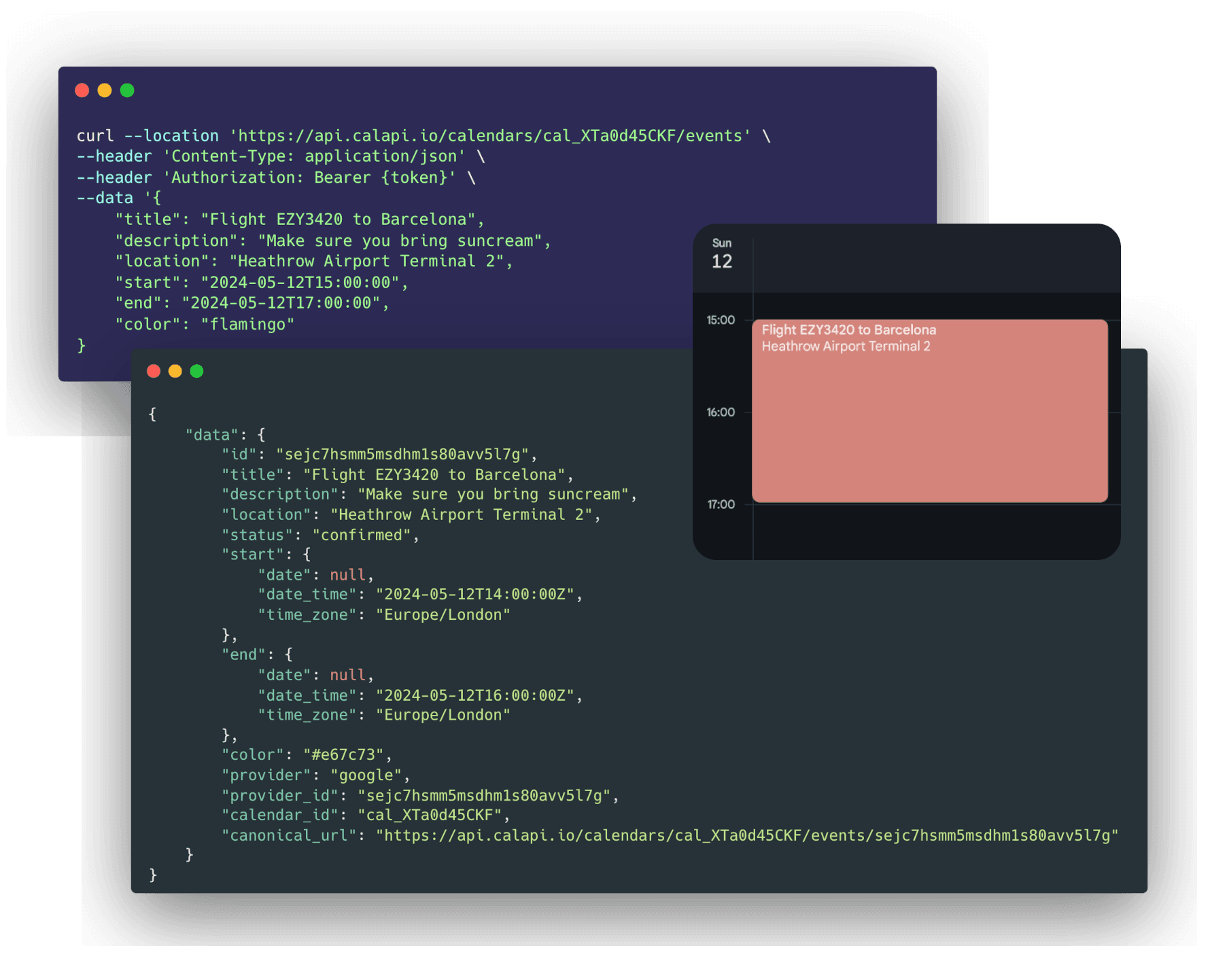Click the yellow minimize dot of the curl window
The image size is (1227, 980).
point(105,90)
